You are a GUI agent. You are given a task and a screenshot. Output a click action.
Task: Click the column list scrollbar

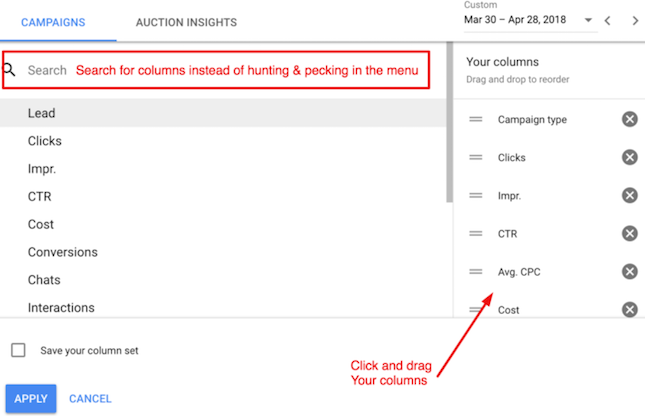point(450,122)
